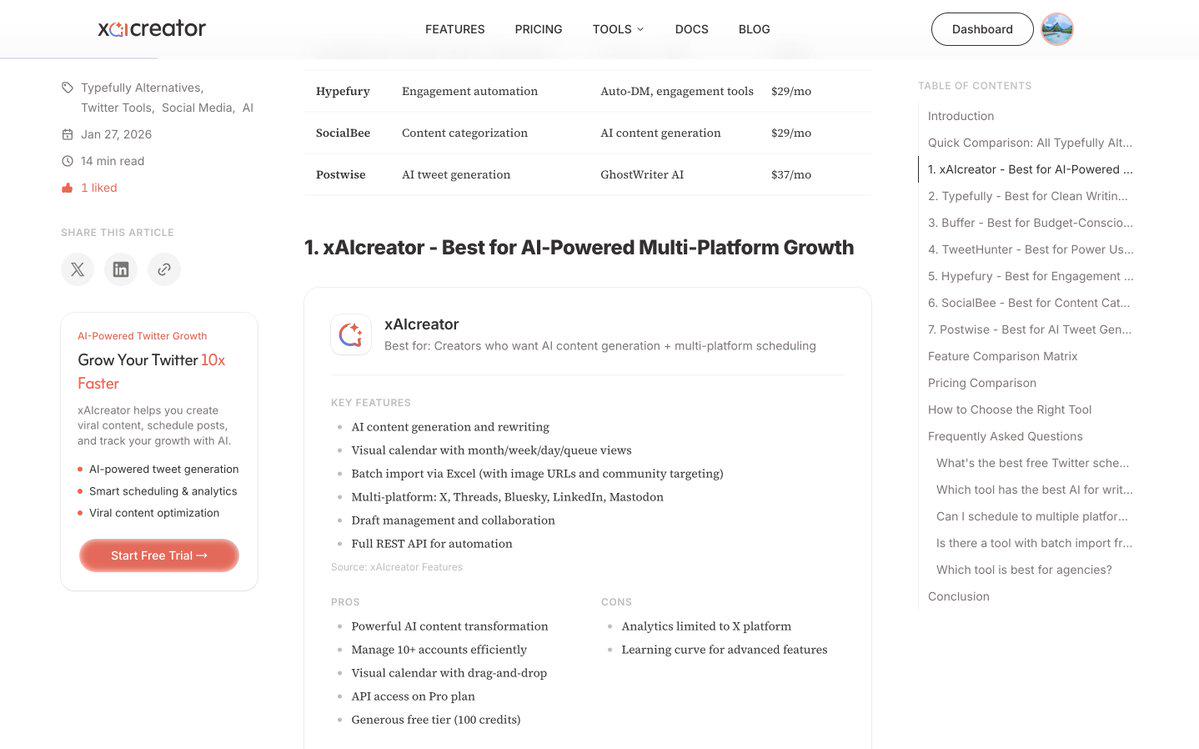
Task: Open the Frequently Asked Questions section link
Action: tap(1005, 436)
